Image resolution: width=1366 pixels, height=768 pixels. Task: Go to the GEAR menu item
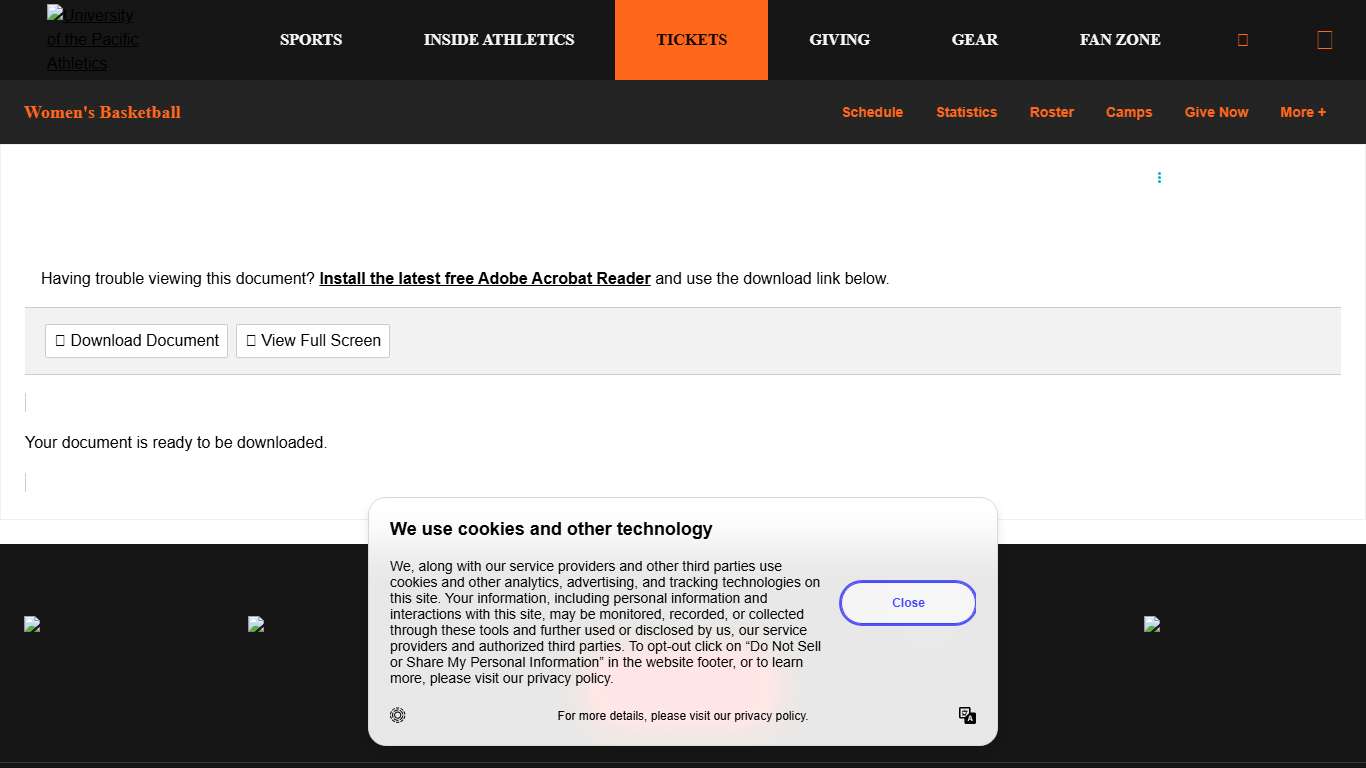(x=974, y=40)
